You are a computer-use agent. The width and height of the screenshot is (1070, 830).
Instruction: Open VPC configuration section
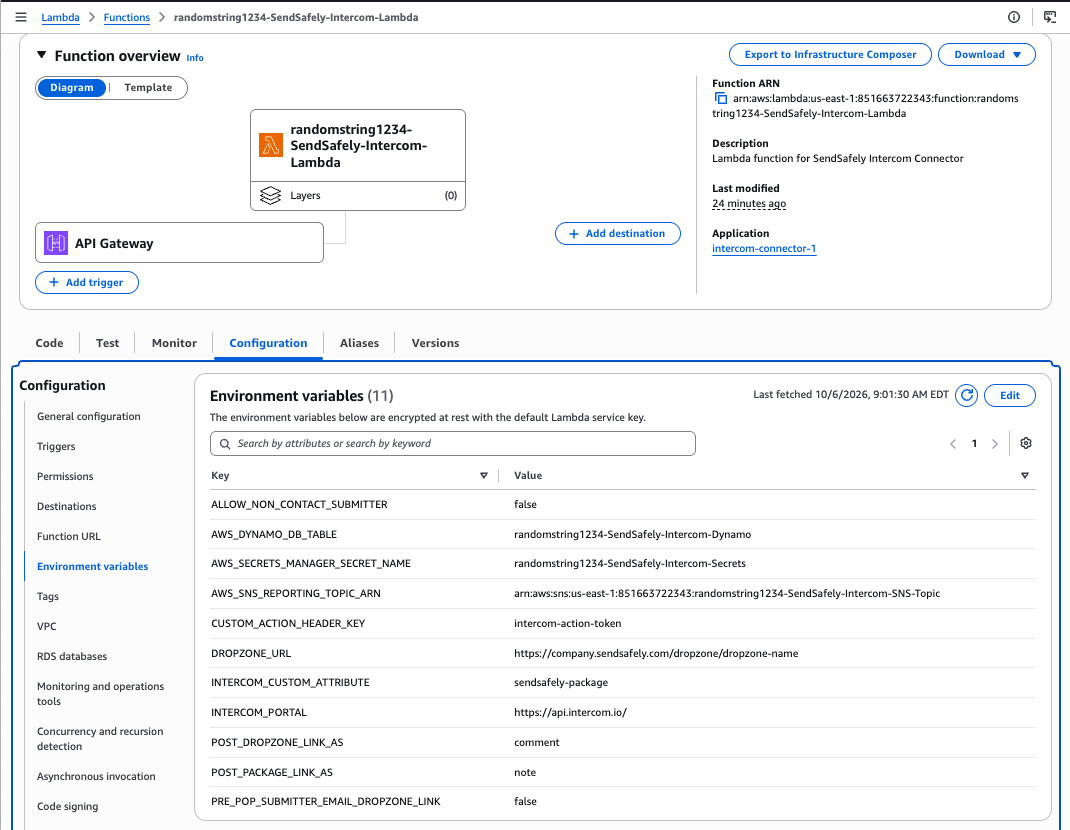point(46,627)
